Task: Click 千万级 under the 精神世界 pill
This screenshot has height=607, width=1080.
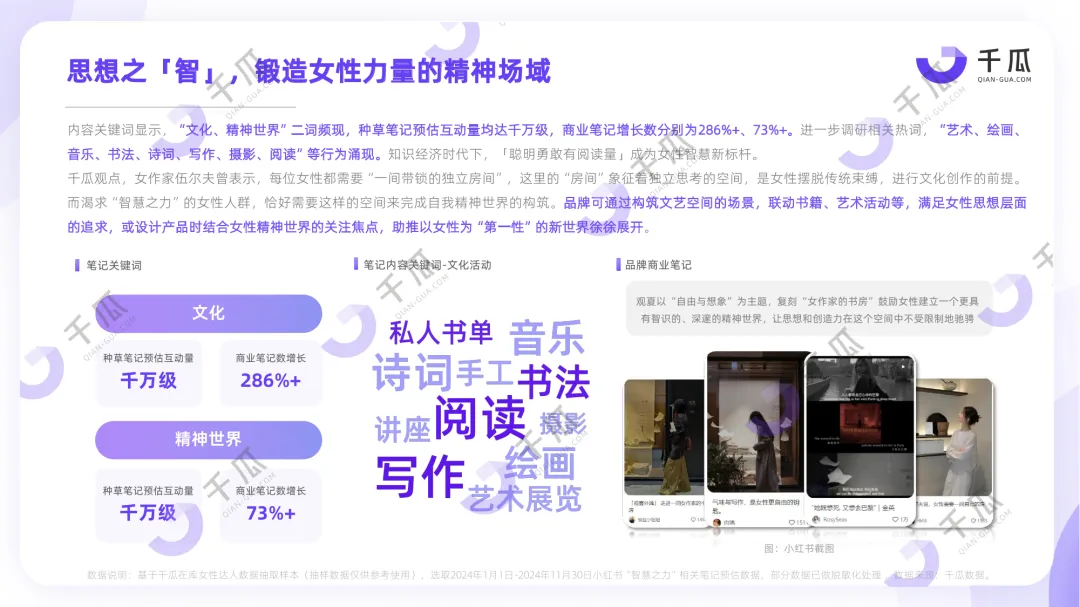Action: [x=148, y=513]
